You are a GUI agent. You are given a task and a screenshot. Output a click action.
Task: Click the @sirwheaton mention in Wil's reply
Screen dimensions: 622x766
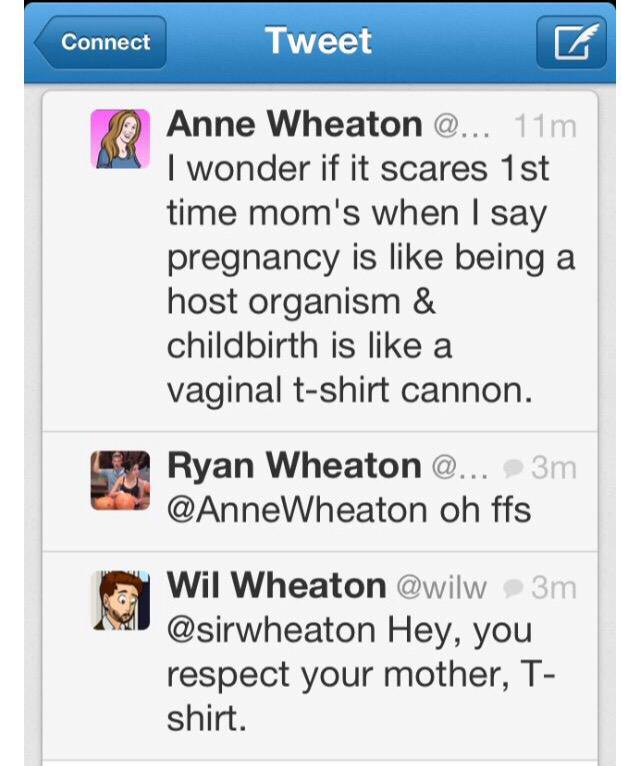point(271,630)
